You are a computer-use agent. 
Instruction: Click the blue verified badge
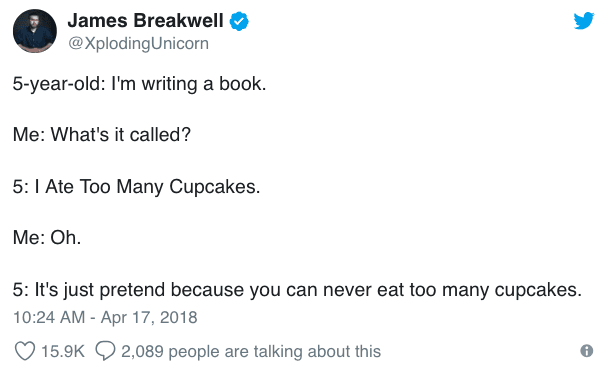point(239,21)
